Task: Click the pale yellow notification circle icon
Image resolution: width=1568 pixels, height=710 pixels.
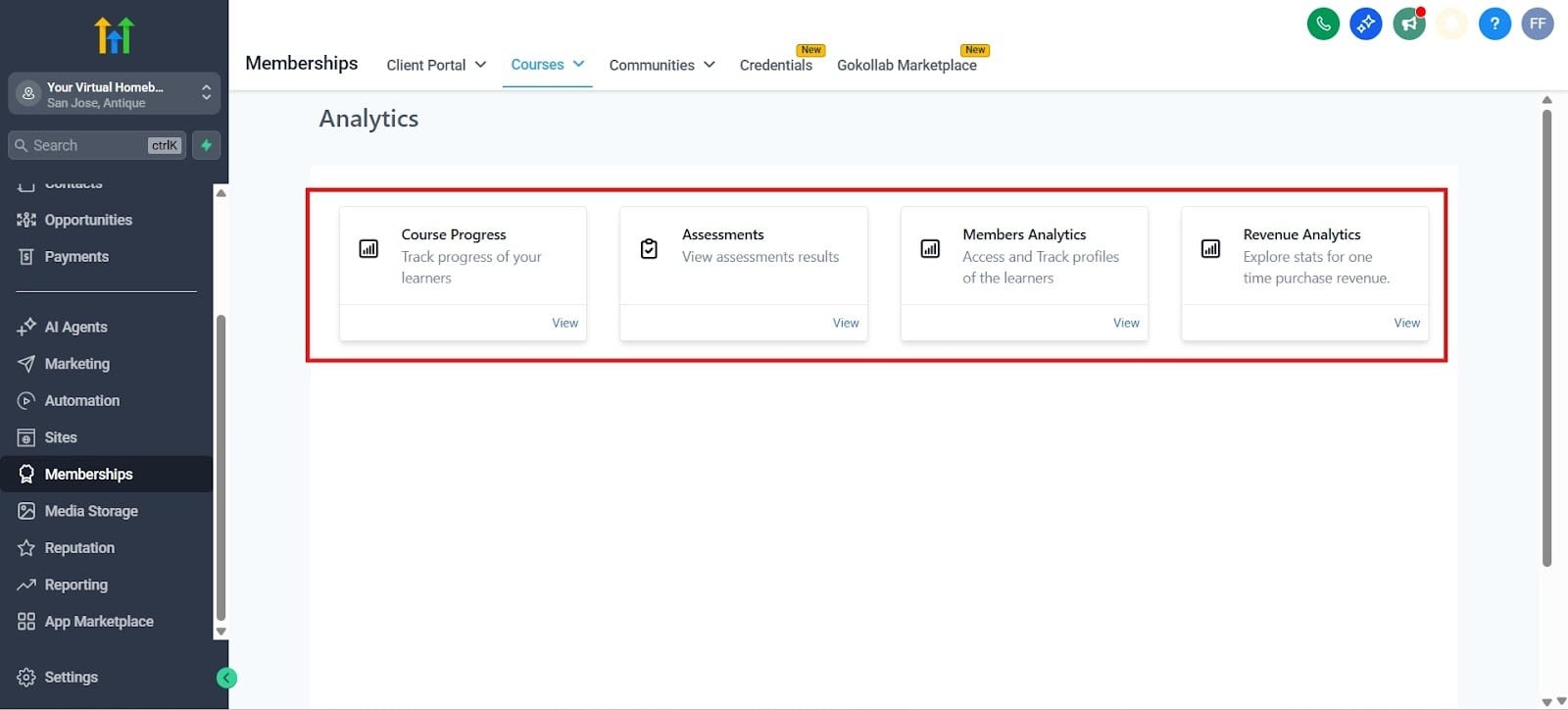Action: click(1451, 24)
